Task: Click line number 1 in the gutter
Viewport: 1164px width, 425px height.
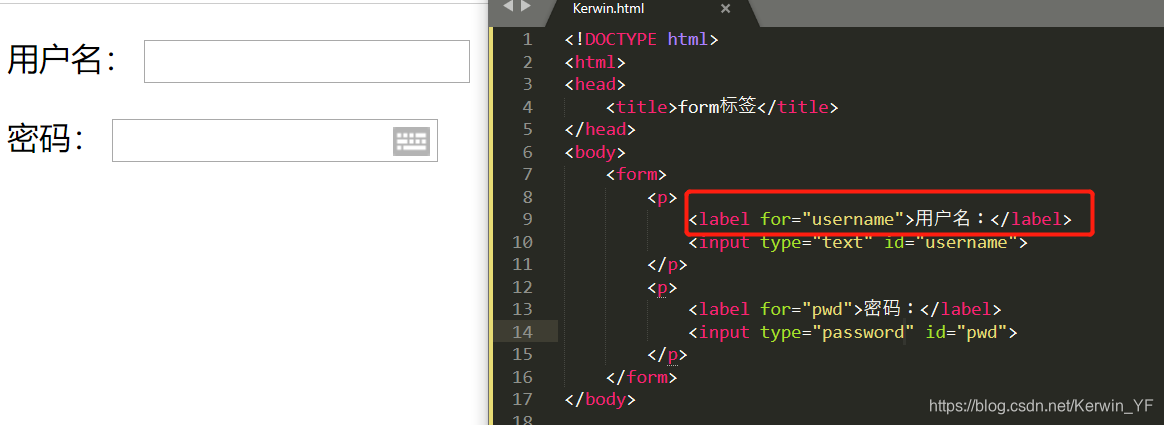Action: tap(527, 39)
